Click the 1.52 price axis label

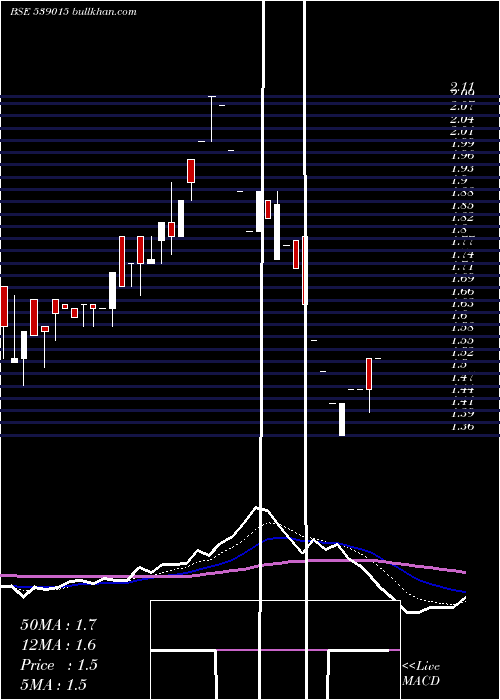coord(462,353)
